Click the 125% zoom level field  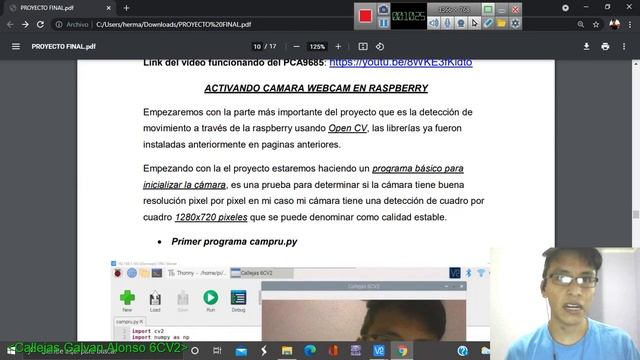[317, 47]
